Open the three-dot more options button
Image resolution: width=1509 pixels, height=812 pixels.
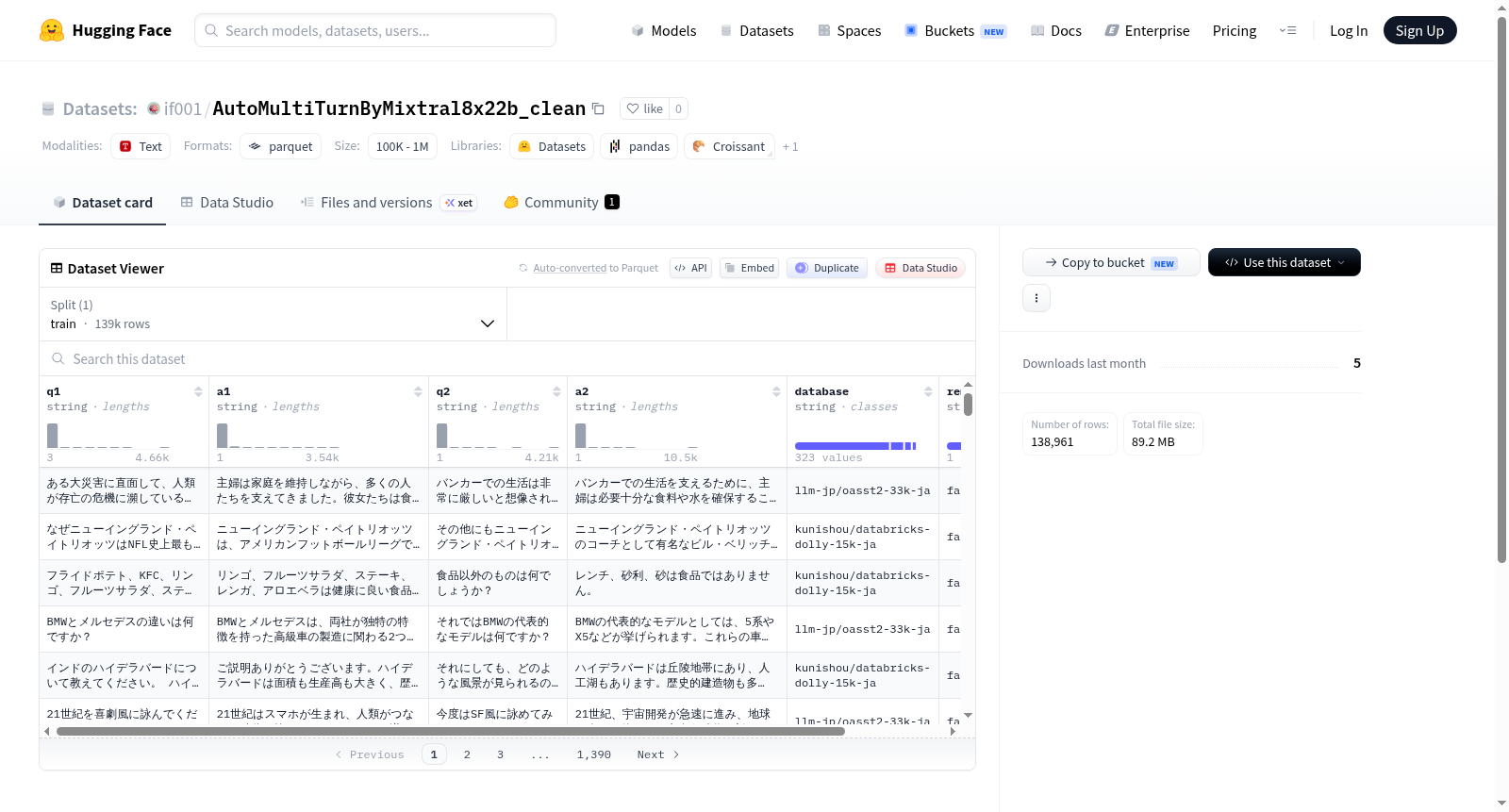[x=1036, y=298]
